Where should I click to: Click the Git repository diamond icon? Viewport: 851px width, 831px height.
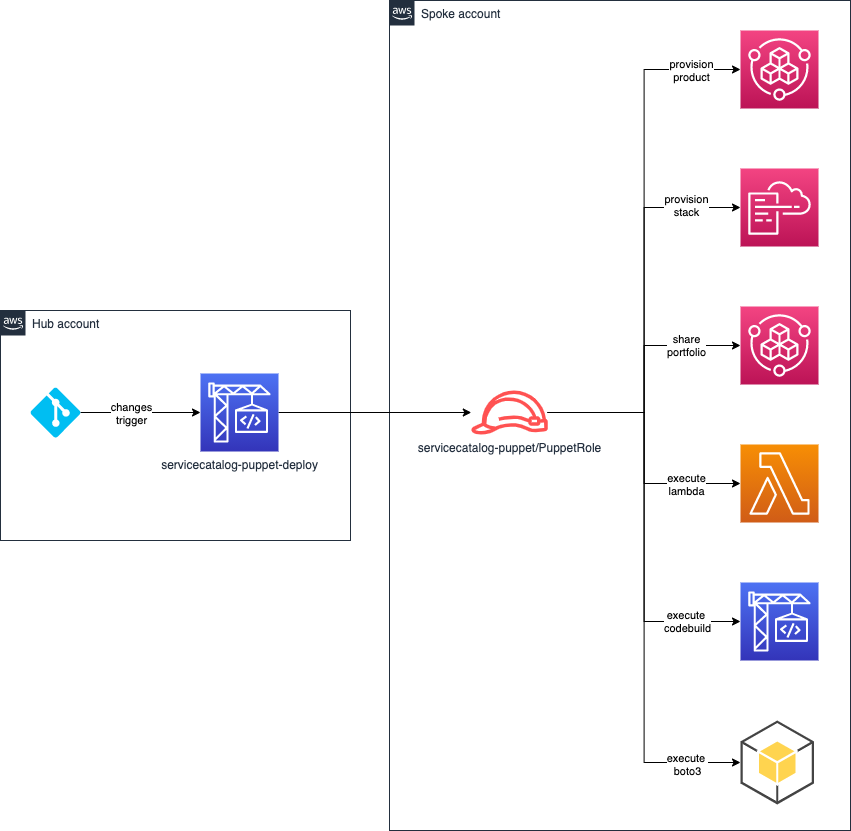pyautogui.click(x=55, y=413)
